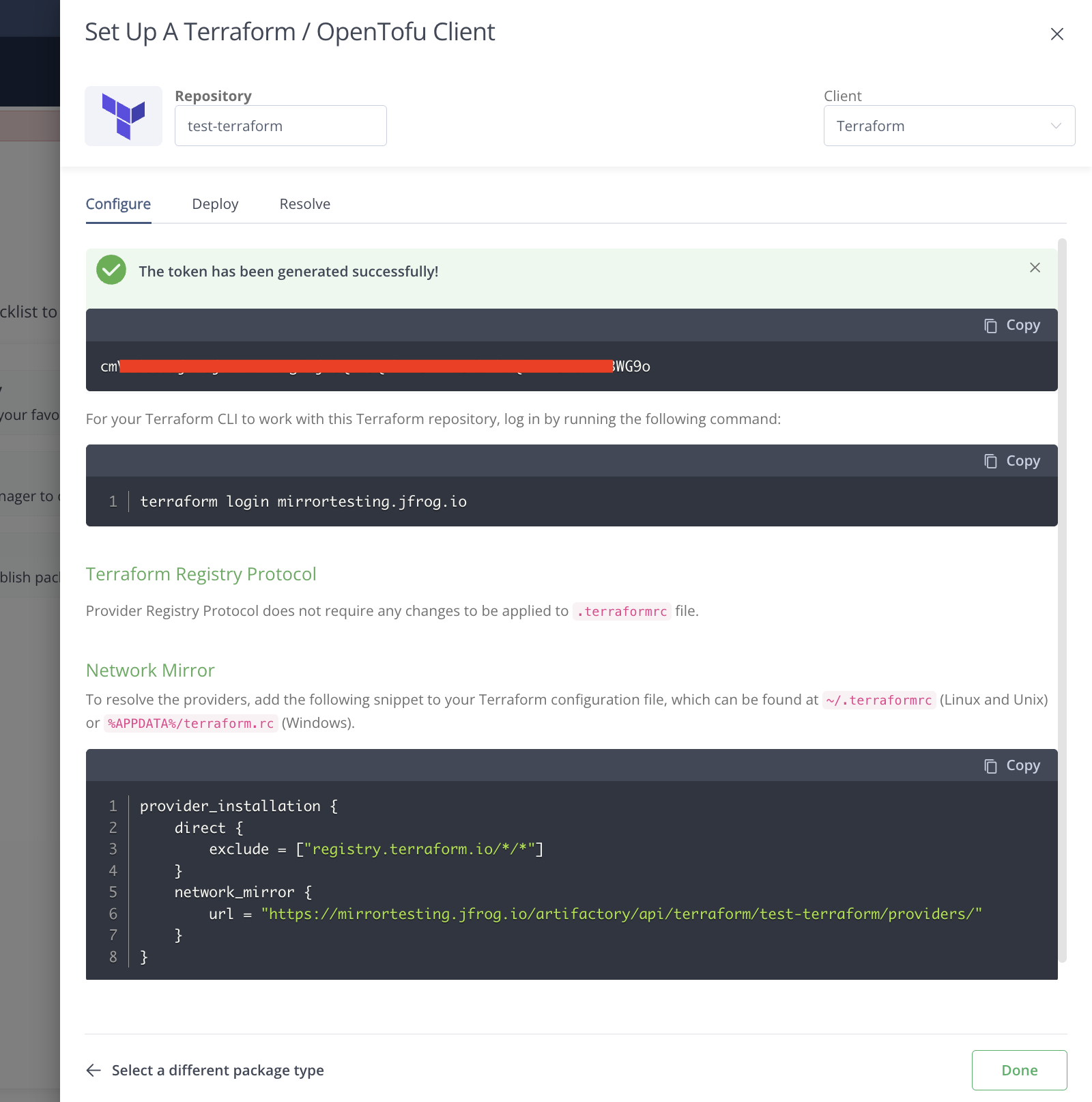Click the vertical scrollbar in configure panel
Viewport: 1092px width, 1102px height.
pyautogui.click(x=1062, y=599)
